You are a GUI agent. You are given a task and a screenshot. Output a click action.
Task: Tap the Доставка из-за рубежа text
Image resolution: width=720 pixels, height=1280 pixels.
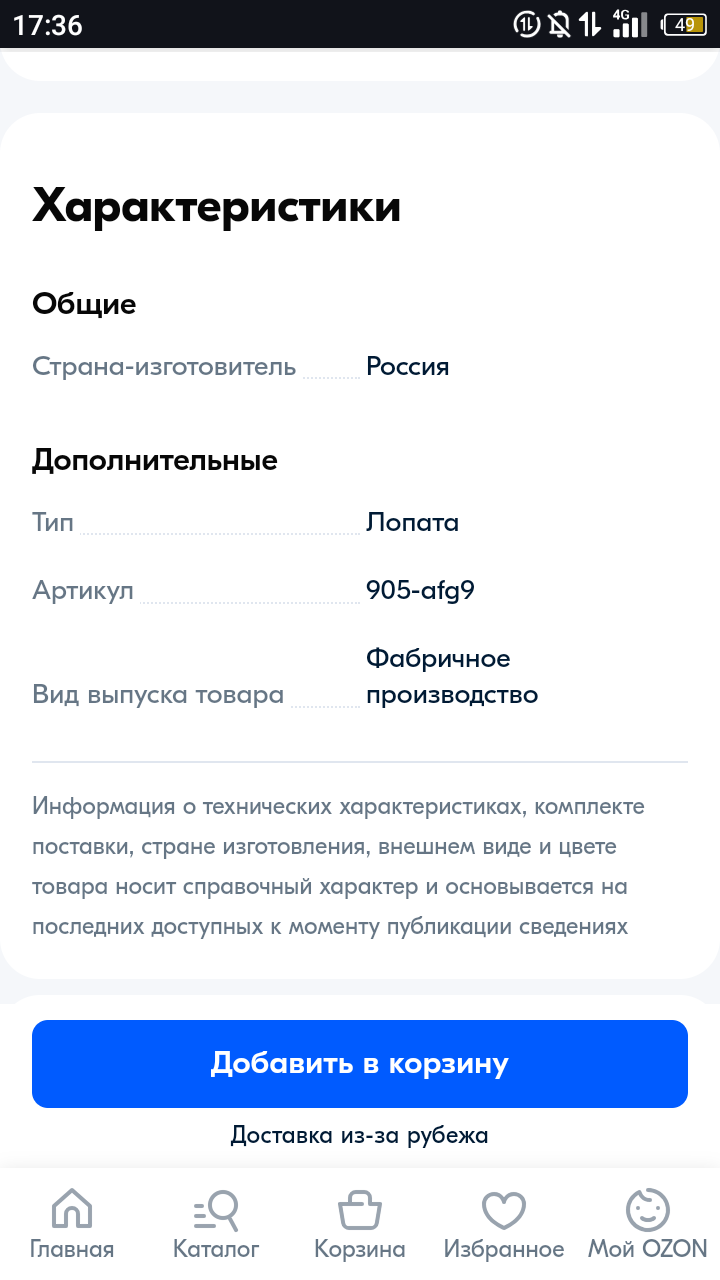click(360, 1135)
